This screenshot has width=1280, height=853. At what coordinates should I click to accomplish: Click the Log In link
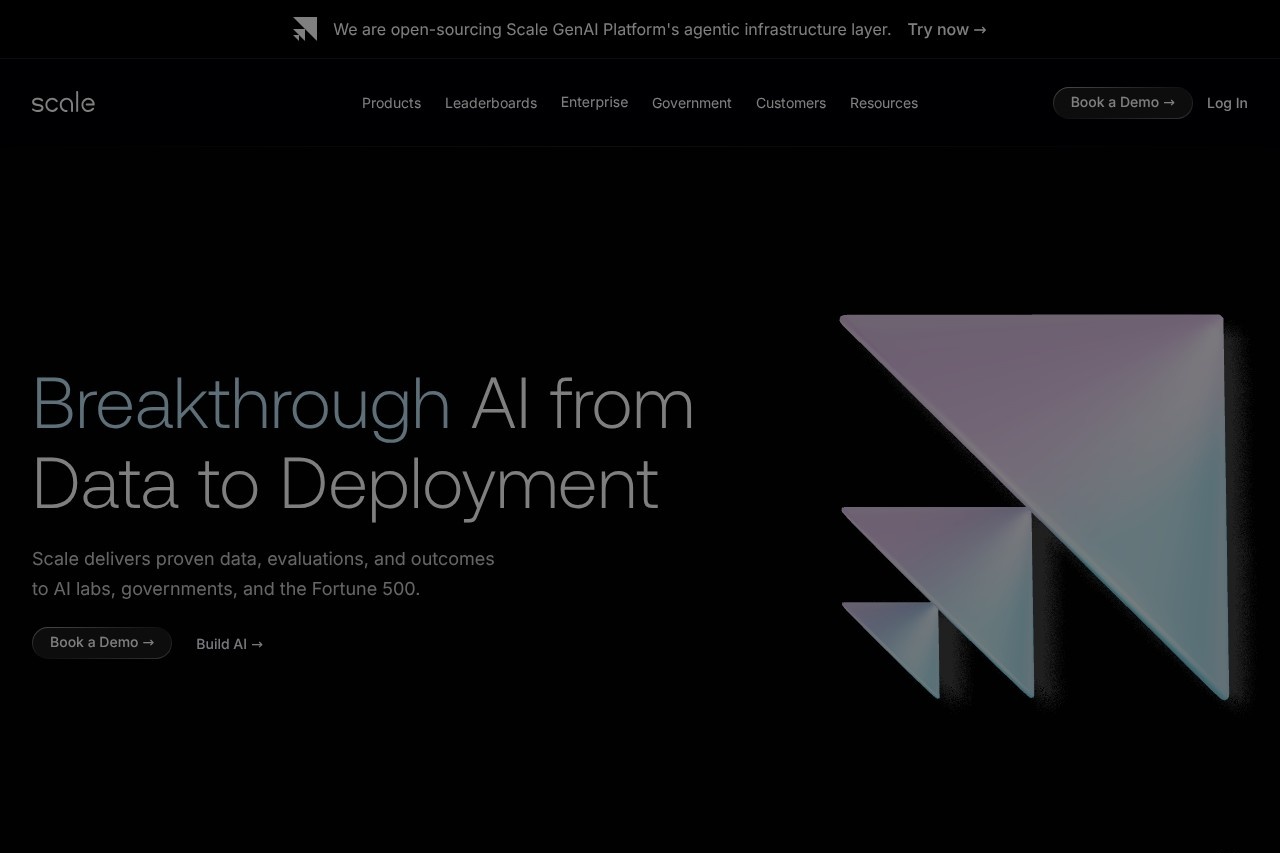pos(1226,103)
